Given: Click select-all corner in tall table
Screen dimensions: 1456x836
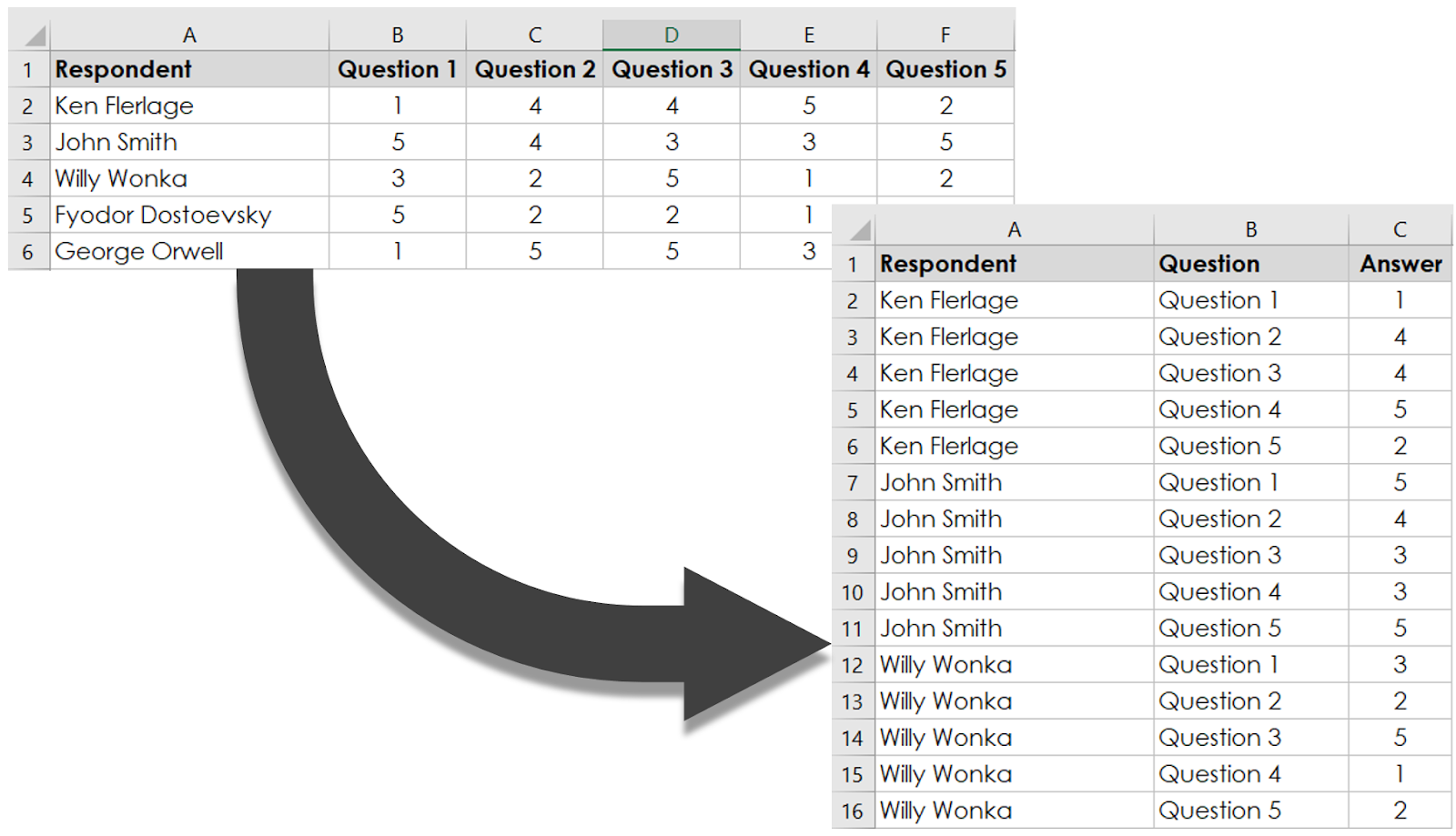Looking at the screenshot, I should (854, 229).
